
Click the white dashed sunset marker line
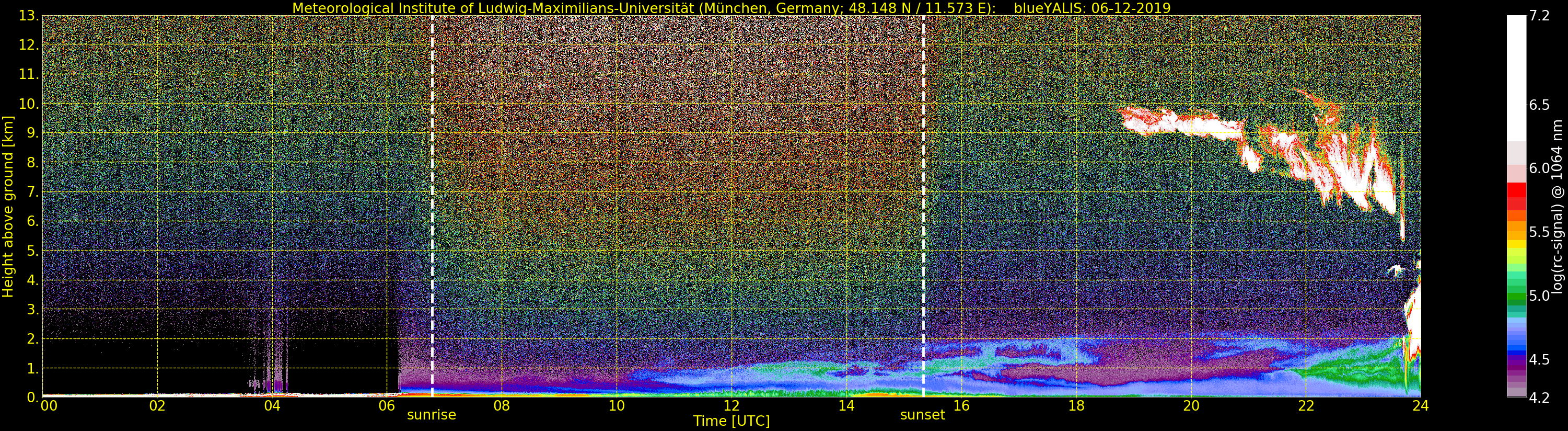pyautogui.click(x=923, y=207)
